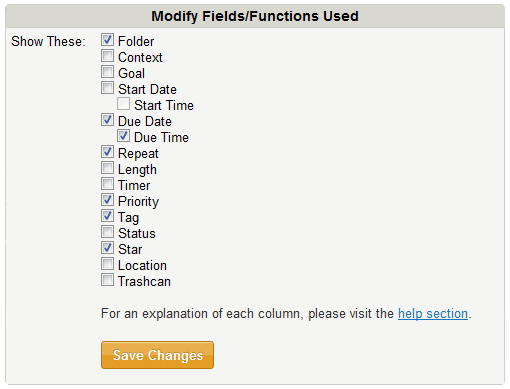Enable the Location checkbox

(x=107, y=264)
